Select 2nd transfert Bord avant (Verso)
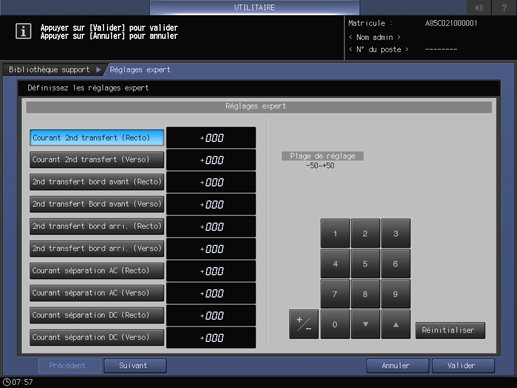Screen dimensions: 517x388 (x=97, y=204)
